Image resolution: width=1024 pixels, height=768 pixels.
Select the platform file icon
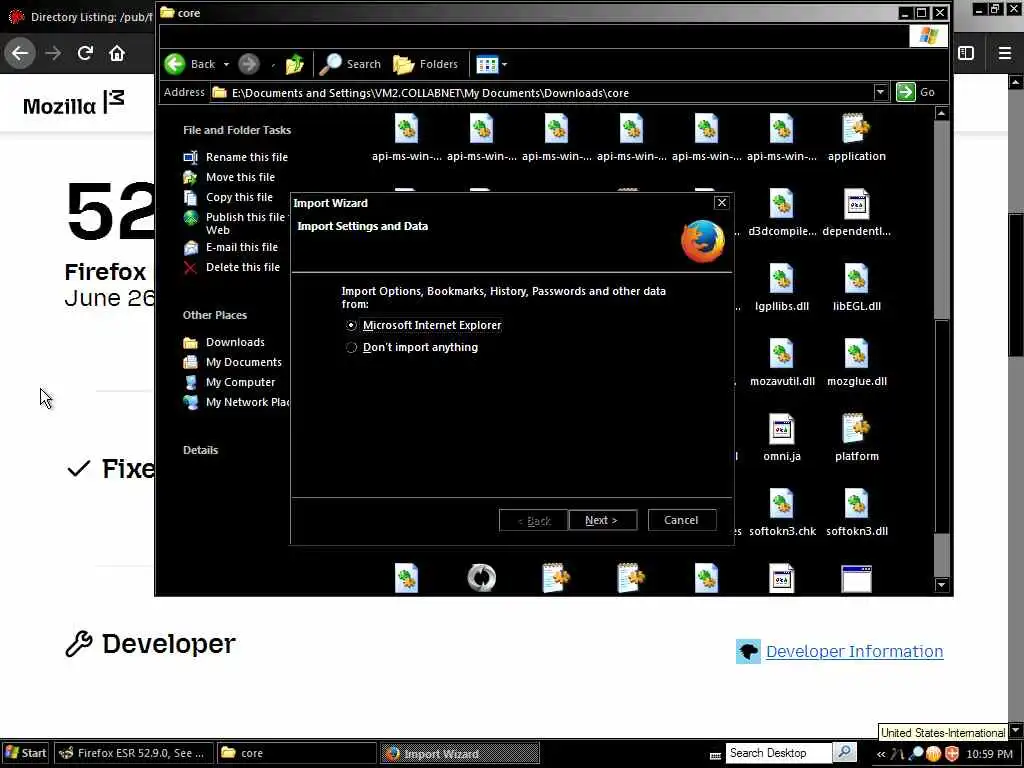click(x=856, y=430)
